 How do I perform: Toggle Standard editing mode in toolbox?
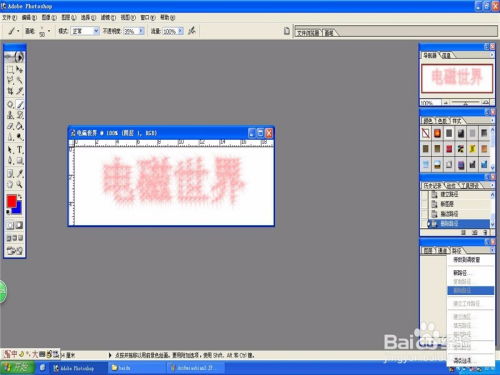[x=10, y=225]
